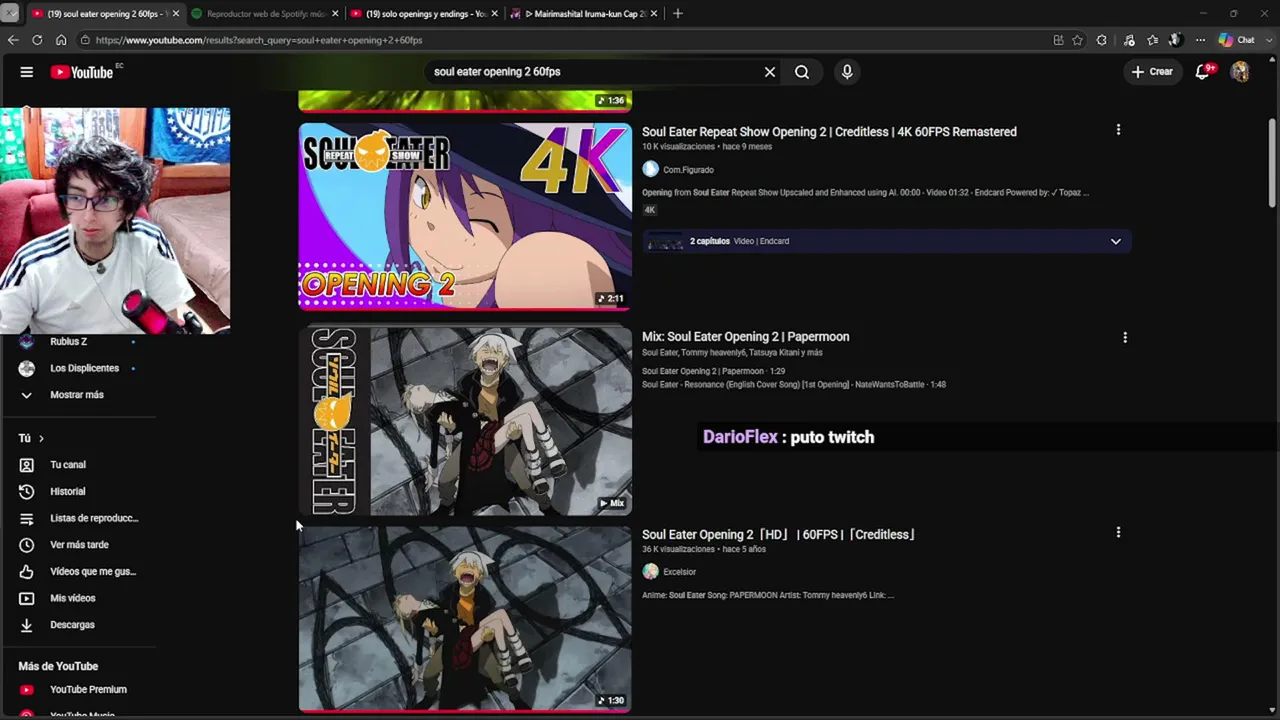1280x720 pixels.
Task: Open the media playback control icon in toolbar
Action: [1129, 40]
